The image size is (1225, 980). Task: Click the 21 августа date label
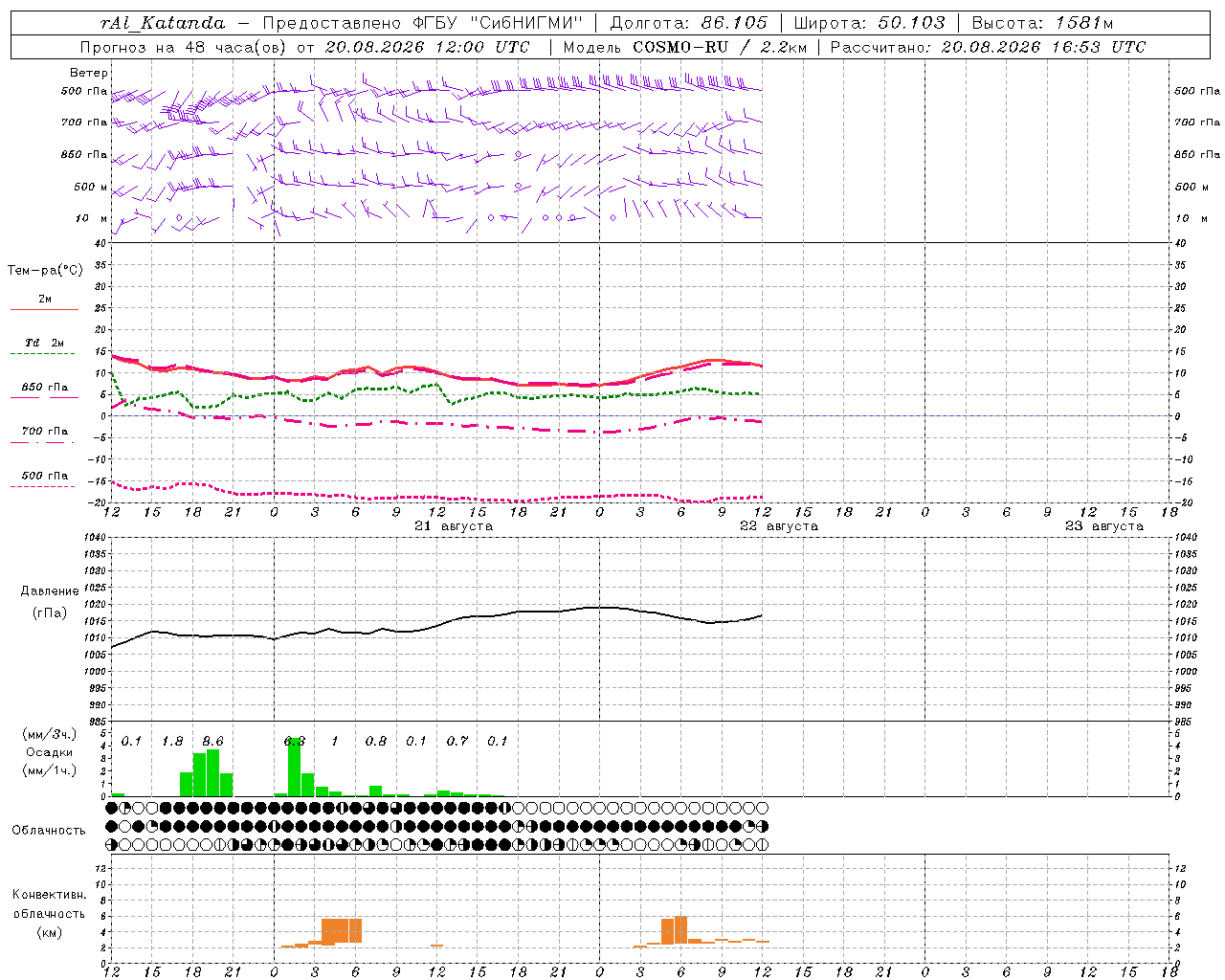(454, 526)
